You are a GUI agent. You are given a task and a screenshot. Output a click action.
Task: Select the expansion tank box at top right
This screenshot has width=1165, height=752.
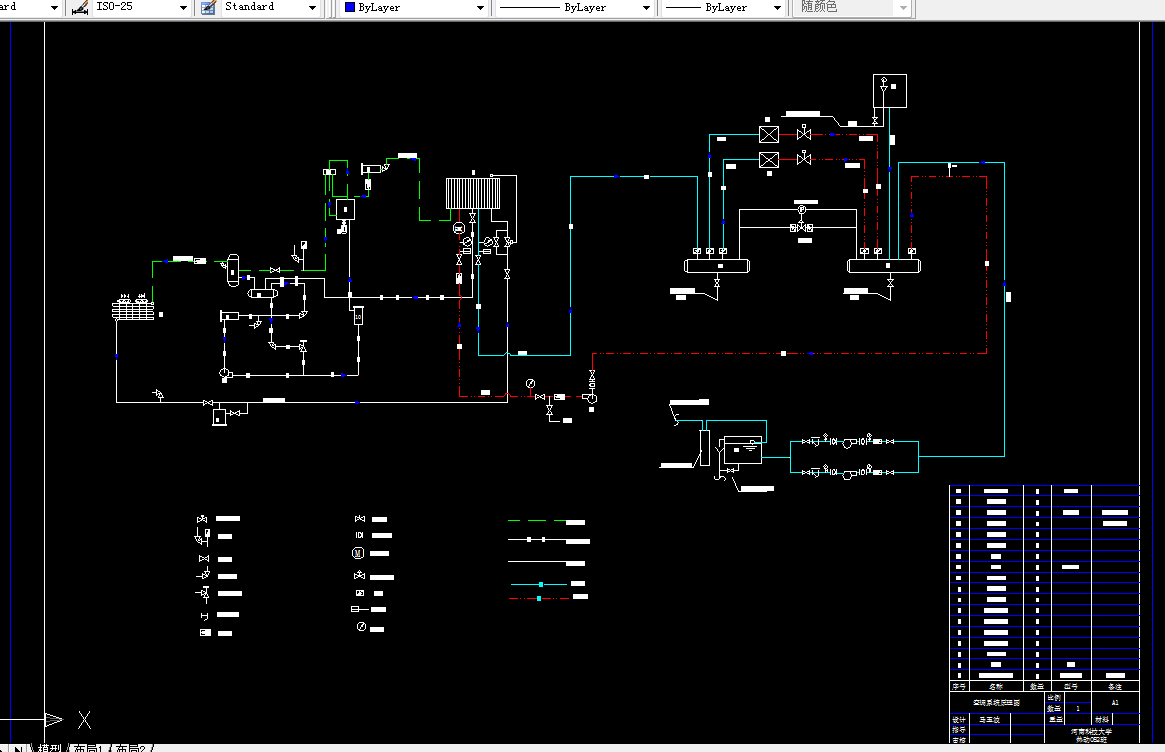(889, 91)
